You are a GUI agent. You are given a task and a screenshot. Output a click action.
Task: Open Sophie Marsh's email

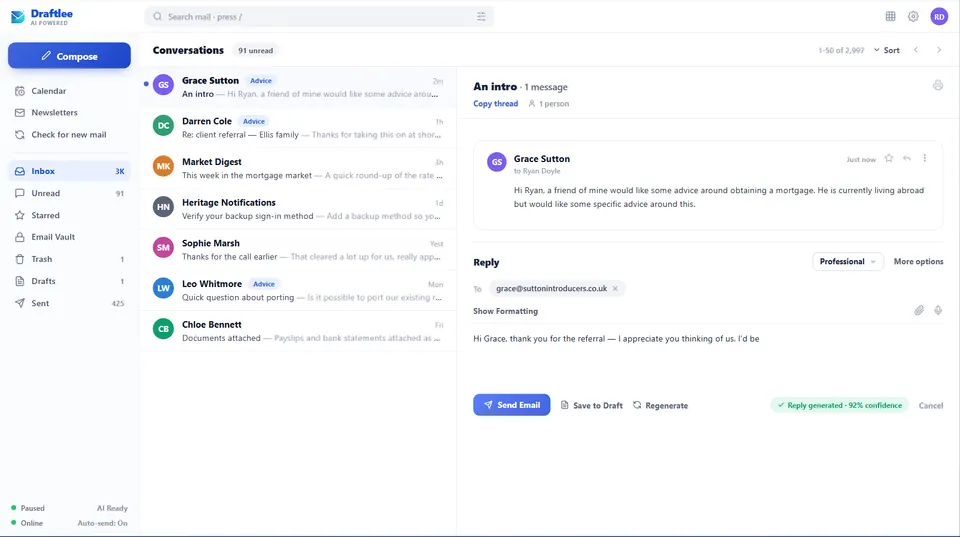click(x=298, y=250)
